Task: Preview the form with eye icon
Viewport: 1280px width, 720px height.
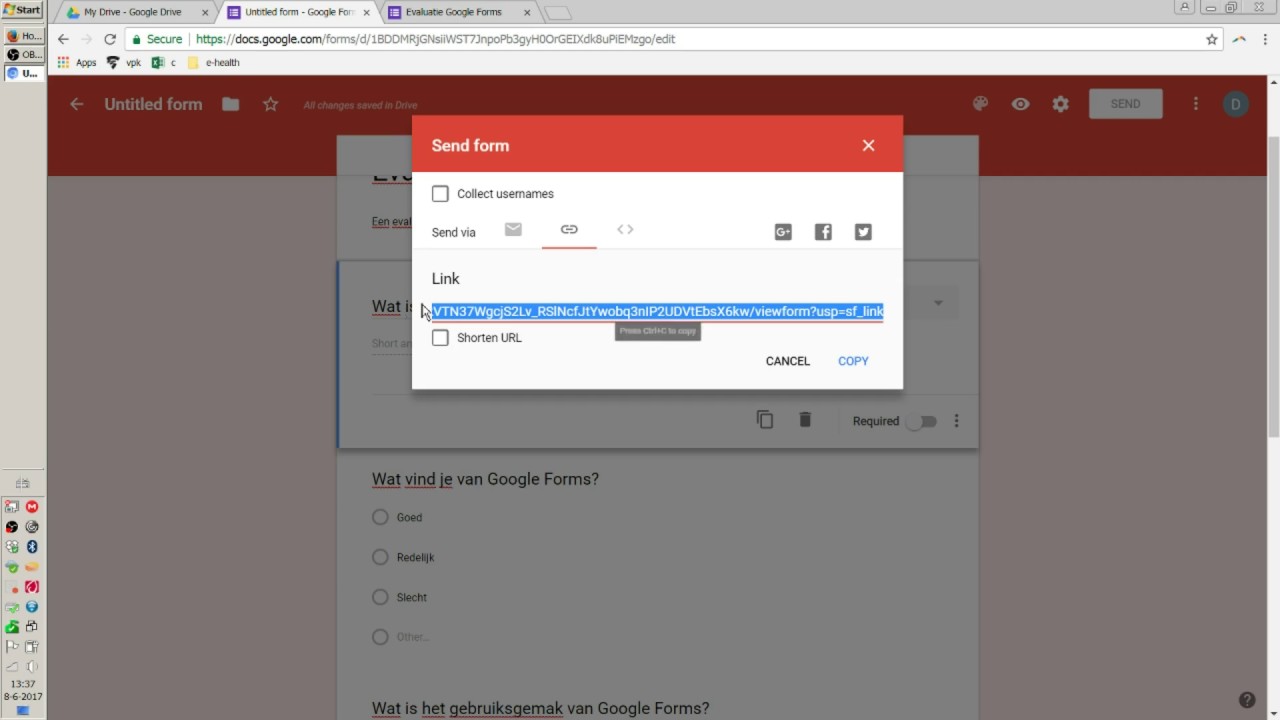Action: (1020, 104)
